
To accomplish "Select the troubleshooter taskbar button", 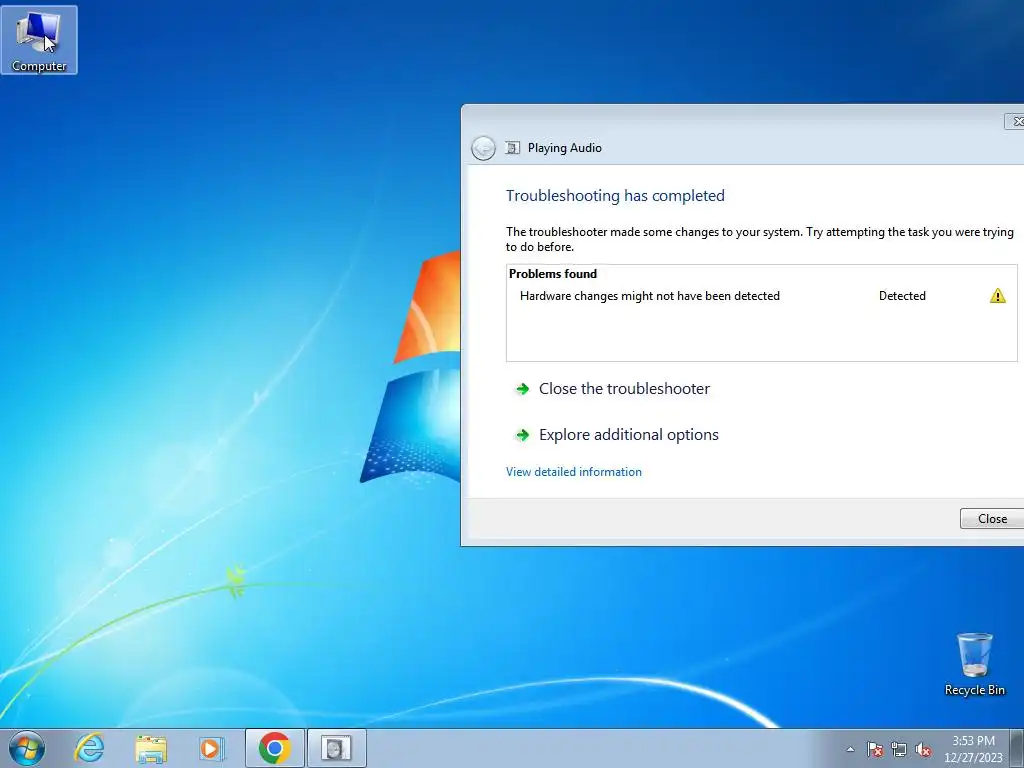I will click(336, 748).
